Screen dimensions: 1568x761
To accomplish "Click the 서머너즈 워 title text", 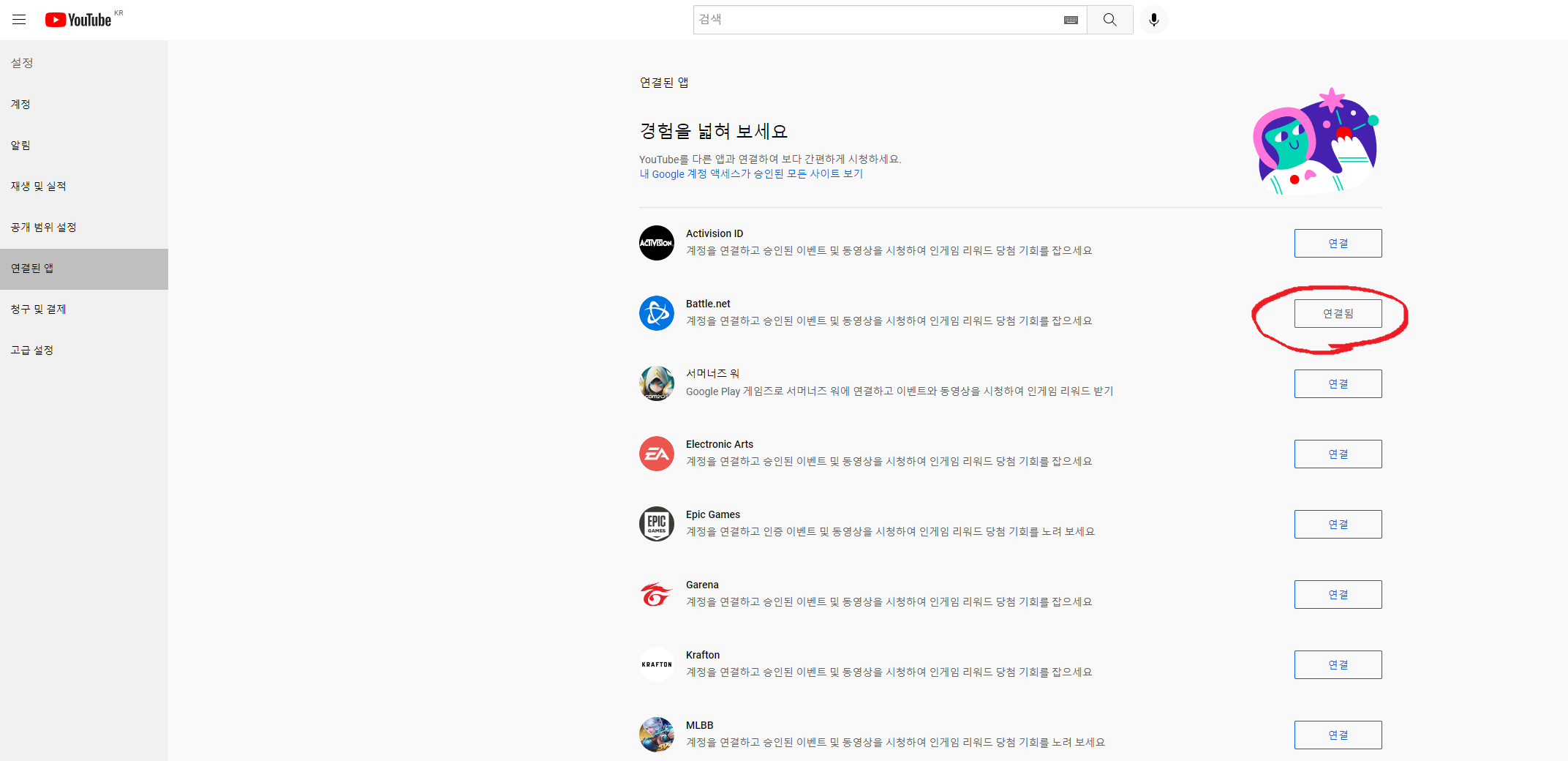I will (713, 374).
